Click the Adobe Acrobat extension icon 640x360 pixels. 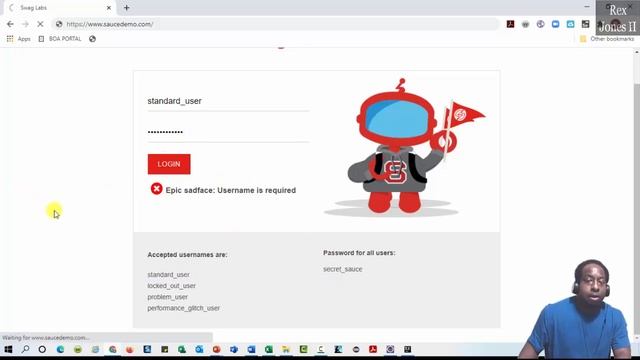(x=510, y=24)
